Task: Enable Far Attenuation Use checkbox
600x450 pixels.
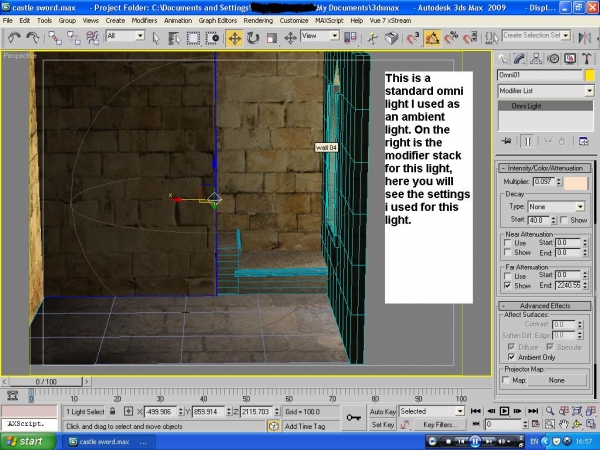Action: (x=508, y=276)
